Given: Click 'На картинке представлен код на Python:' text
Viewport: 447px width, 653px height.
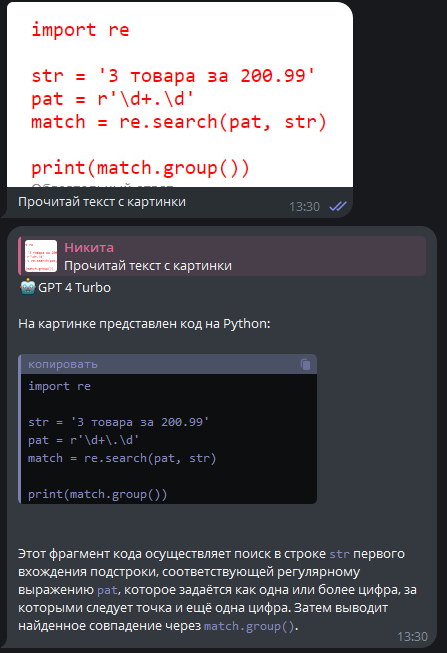Looking at the screenshot, I should [x=144, y=324].
